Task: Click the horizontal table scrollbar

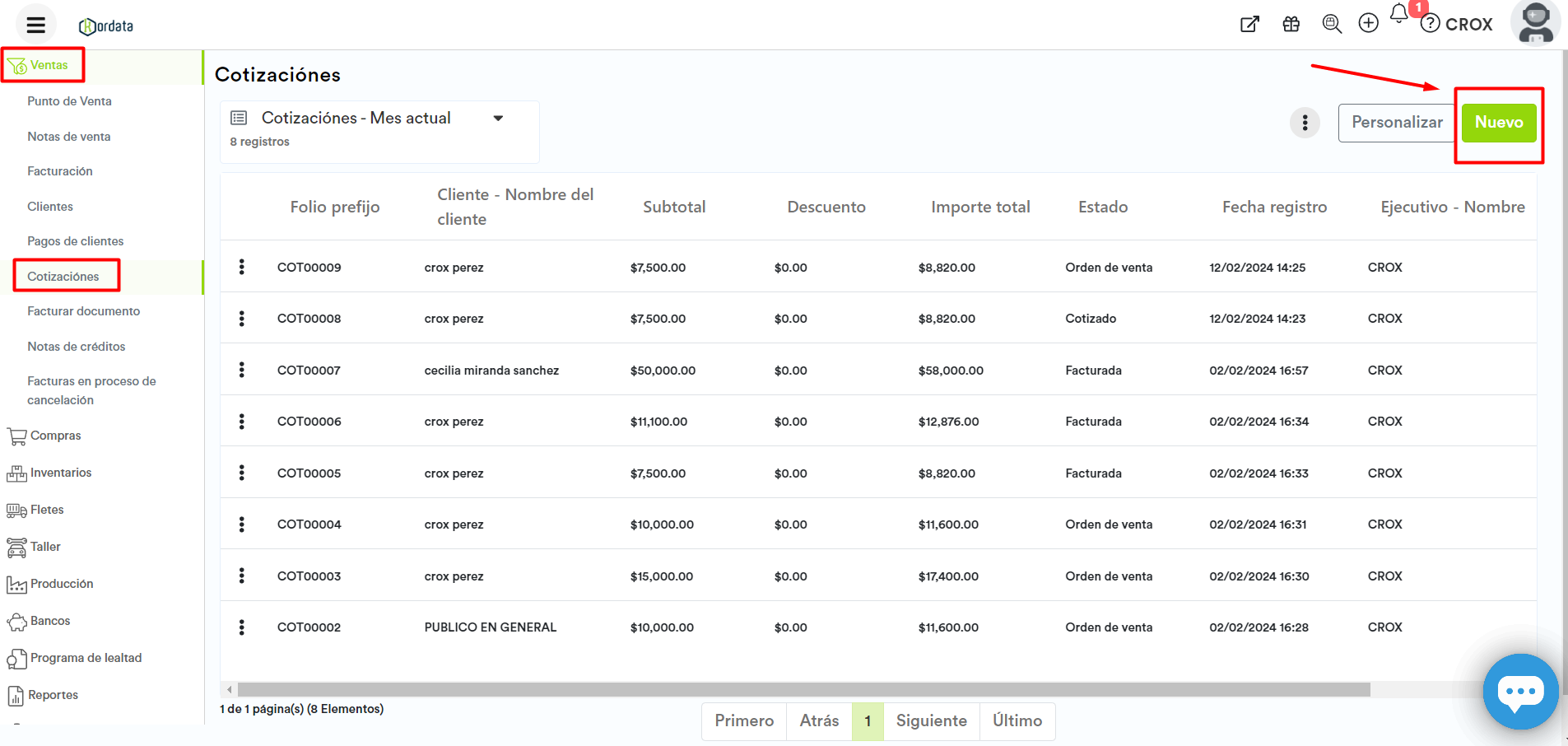Action: [803, 689]
